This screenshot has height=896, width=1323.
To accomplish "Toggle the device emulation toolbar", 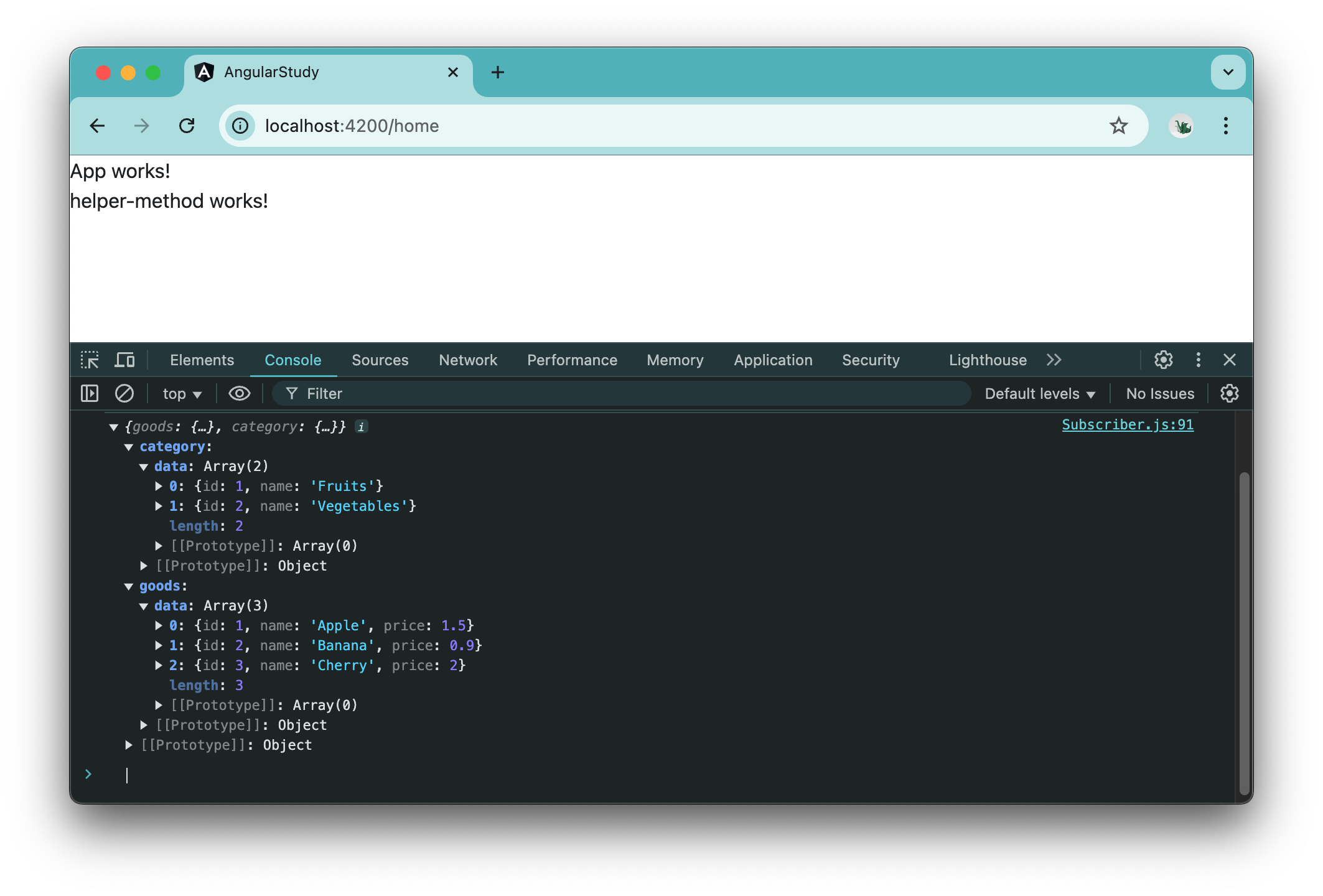I will 125,360.
